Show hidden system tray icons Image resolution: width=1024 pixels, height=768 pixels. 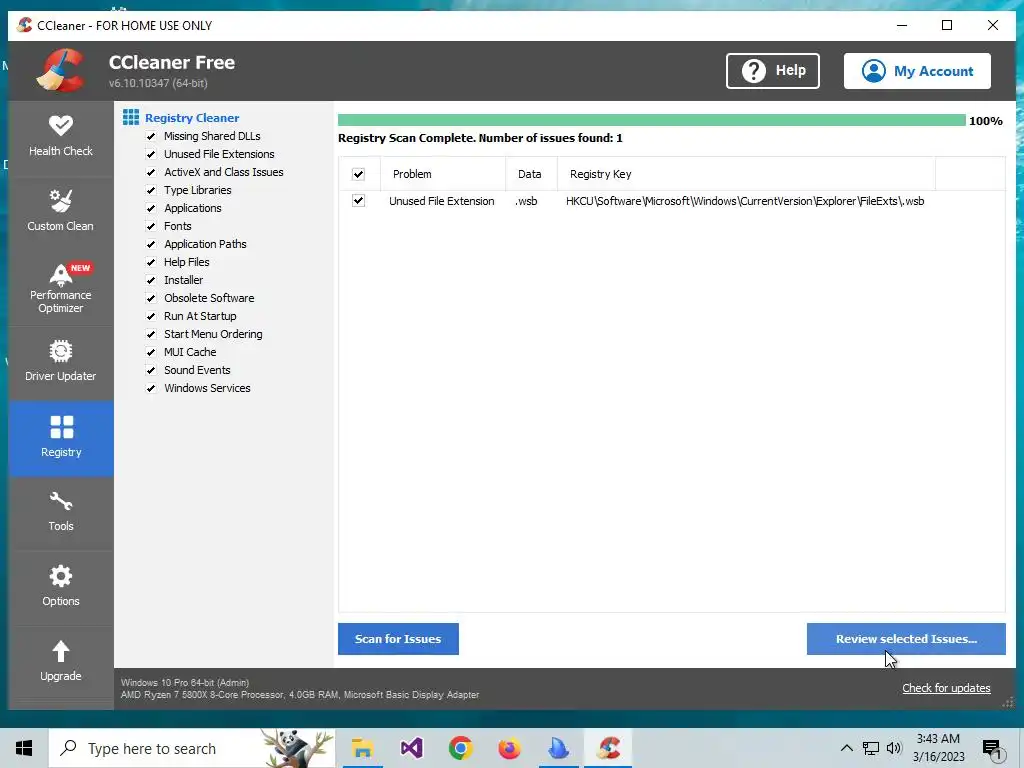(846, 748)
